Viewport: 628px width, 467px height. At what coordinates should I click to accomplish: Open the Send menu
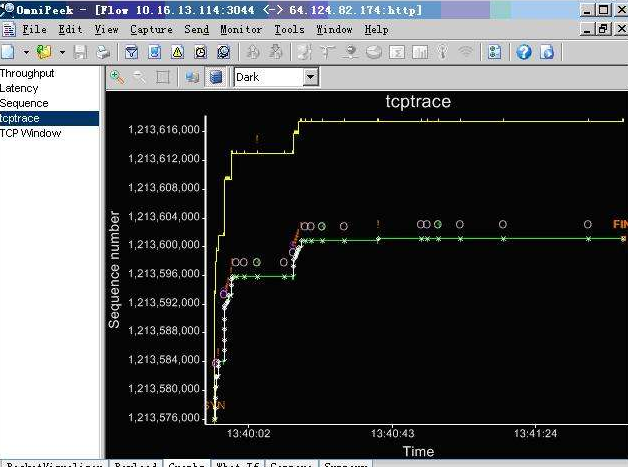197,30
